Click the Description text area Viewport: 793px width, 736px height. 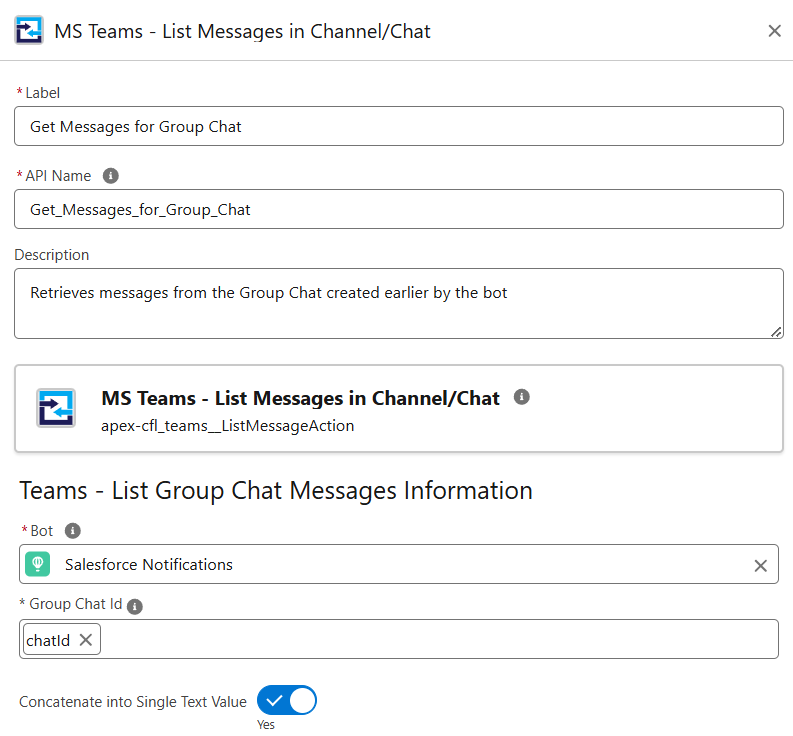(399, 304)
